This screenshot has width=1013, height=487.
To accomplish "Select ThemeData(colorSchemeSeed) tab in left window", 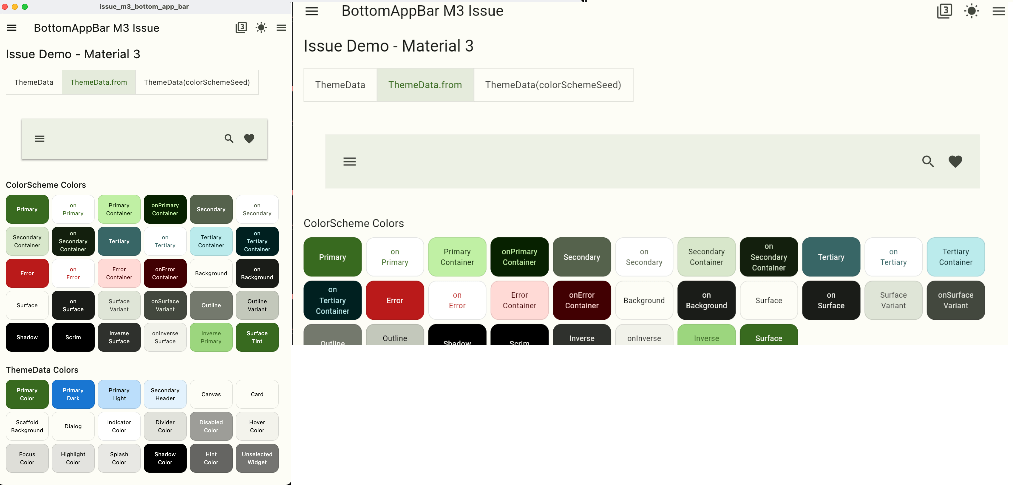I will [x=197, y=82].
